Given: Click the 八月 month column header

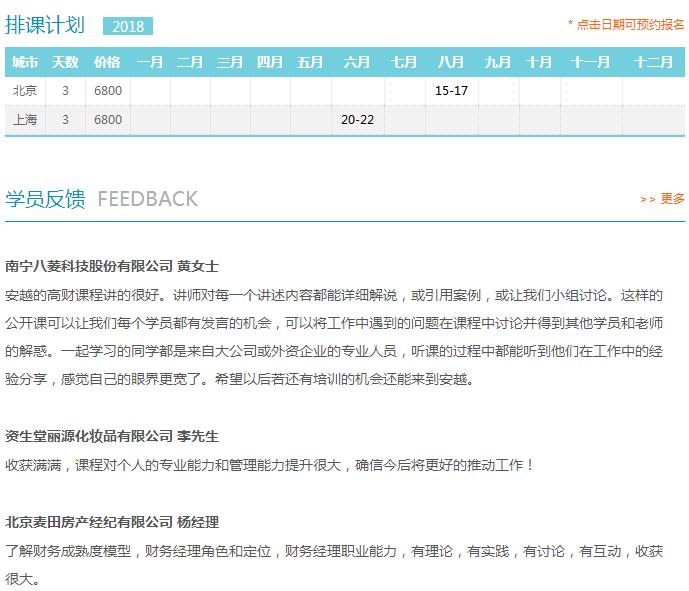Looking at the screenshot, I should pos(451,62).
